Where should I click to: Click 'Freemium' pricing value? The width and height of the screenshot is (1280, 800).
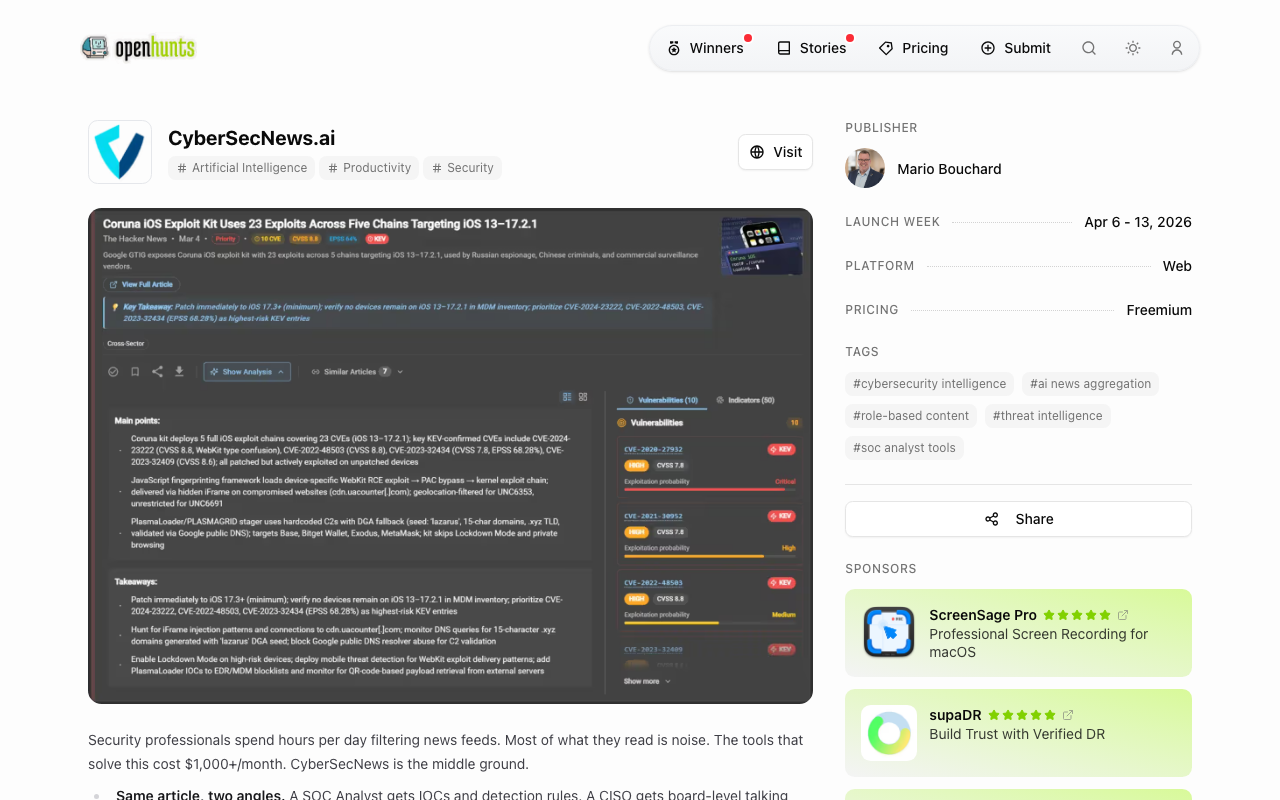(1159, 310)
